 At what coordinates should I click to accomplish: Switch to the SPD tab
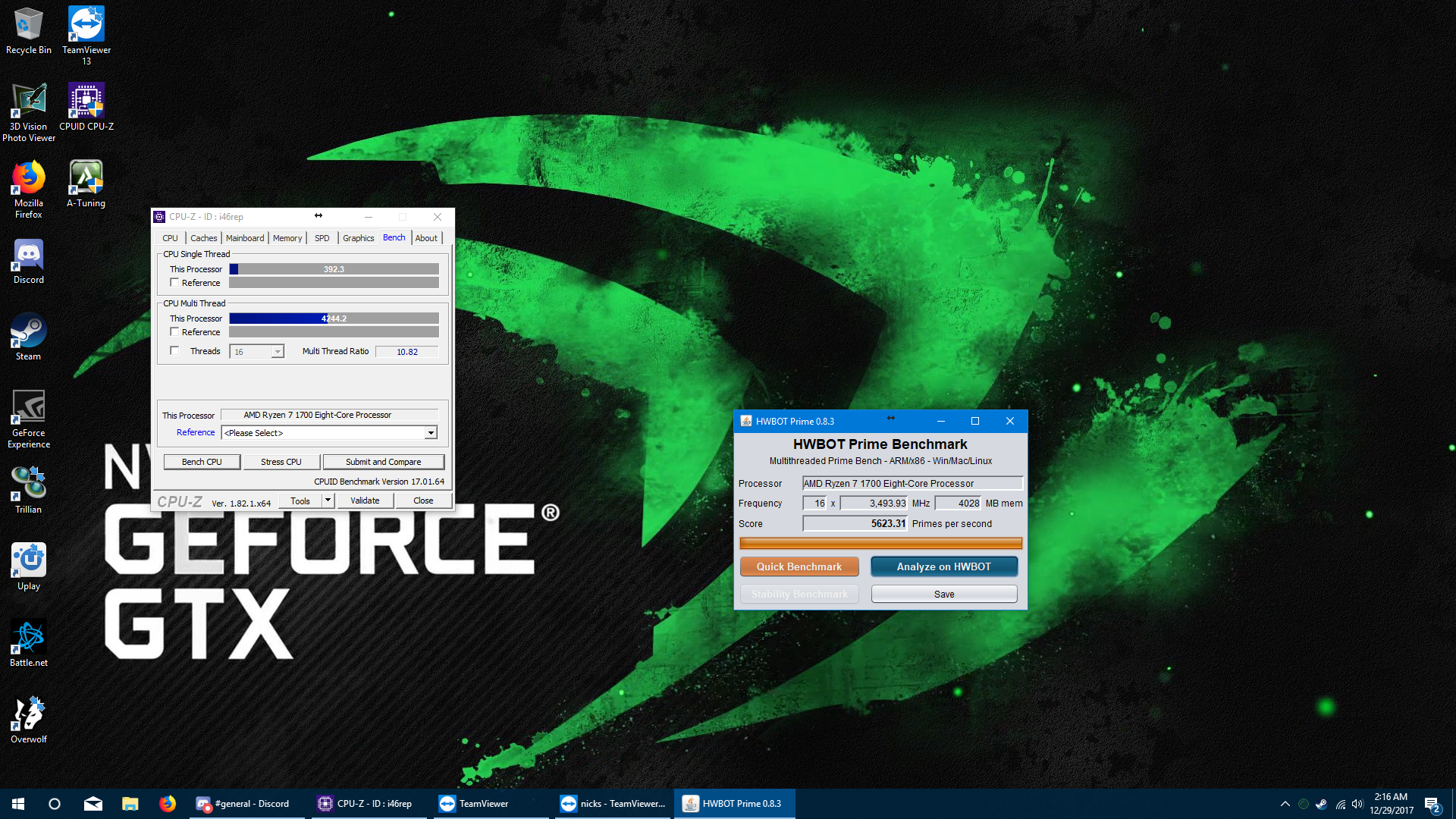pyautogui.click(x=322, y=238)
